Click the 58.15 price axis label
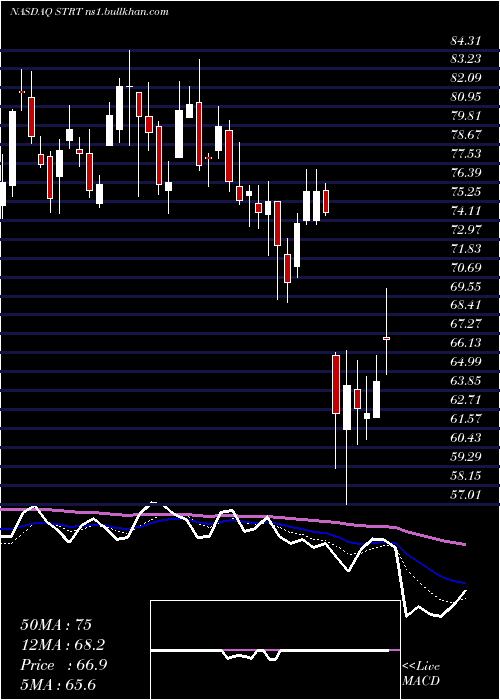The image size is (500, 700). click(466, 476)
